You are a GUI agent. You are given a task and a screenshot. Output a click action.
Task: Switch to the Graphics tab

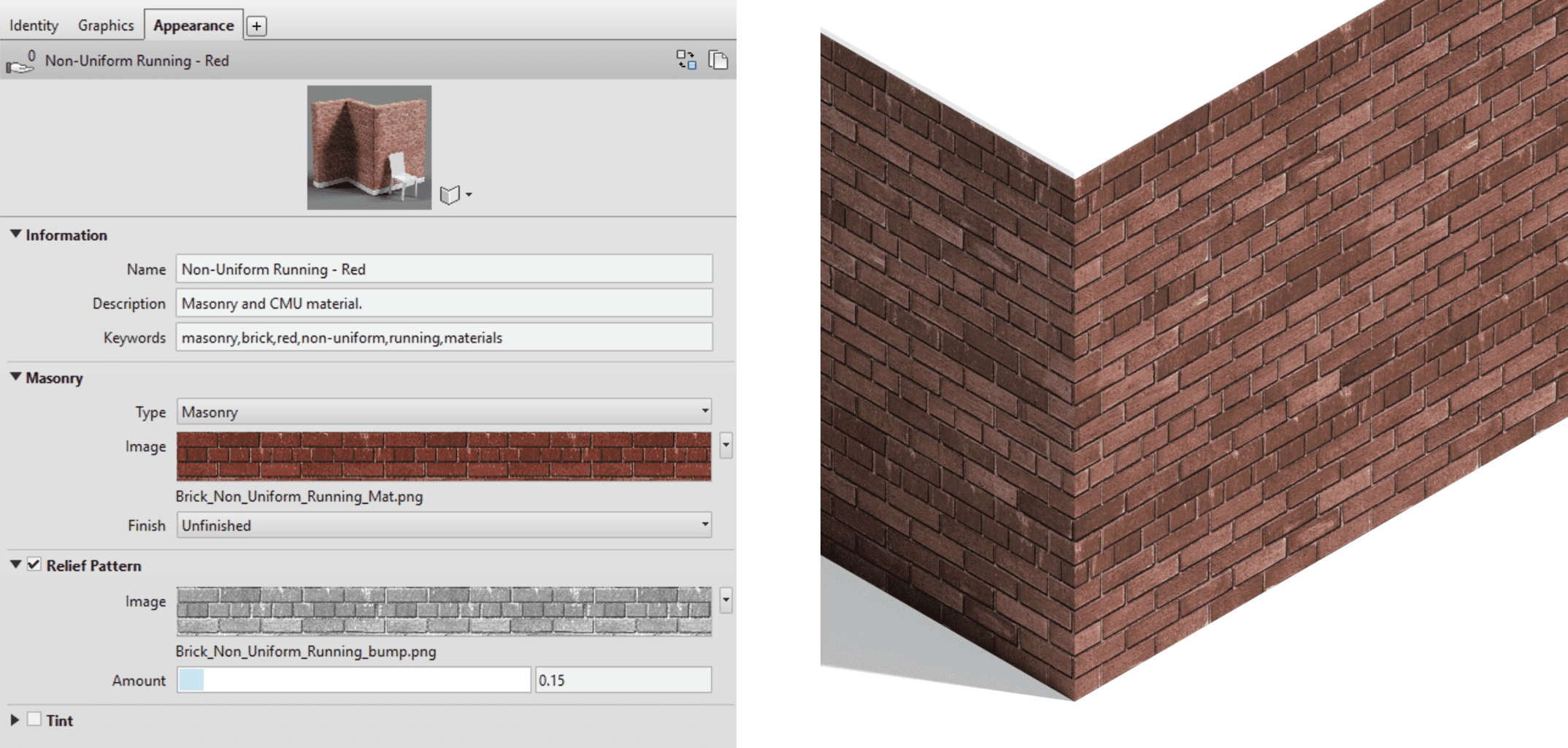(x=105, y=24)
